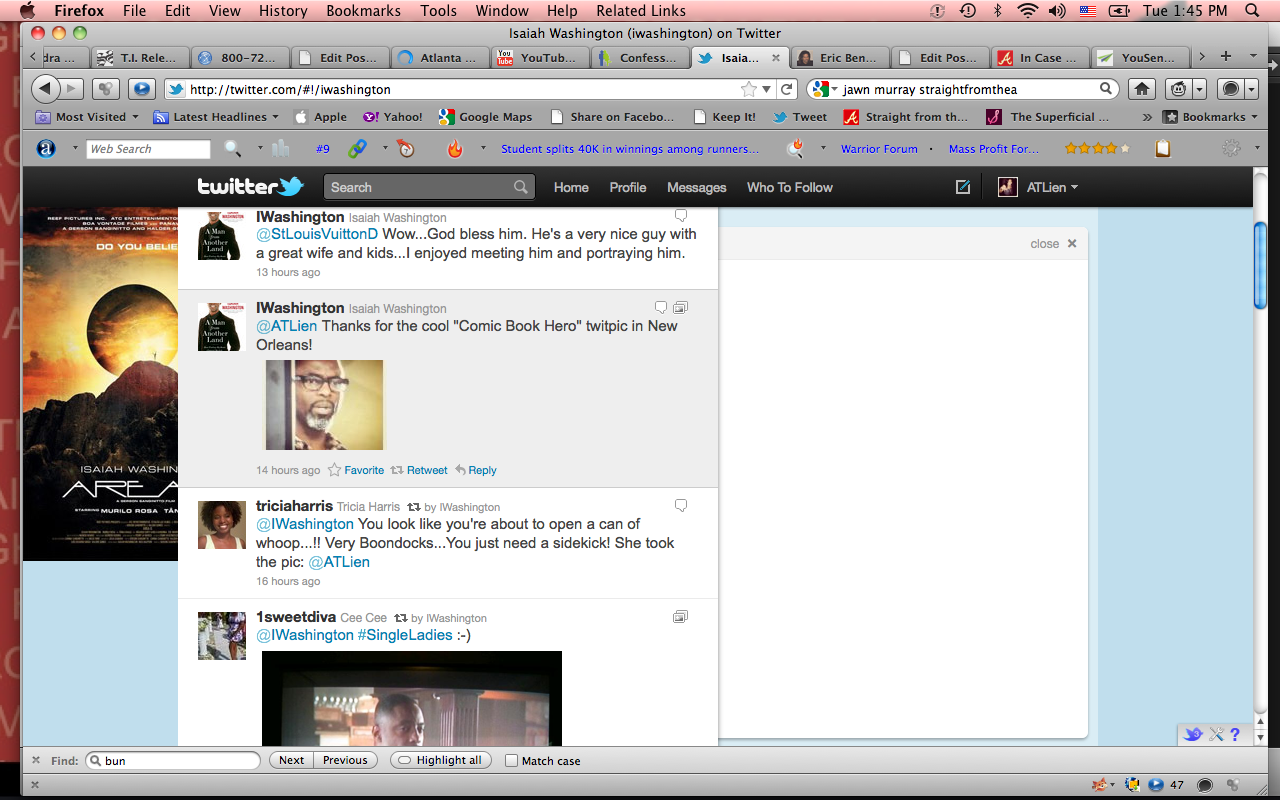Reload the page with the refresh icon
The width and height of the screenshot is (1280, 800).
[x=787, y=89]
